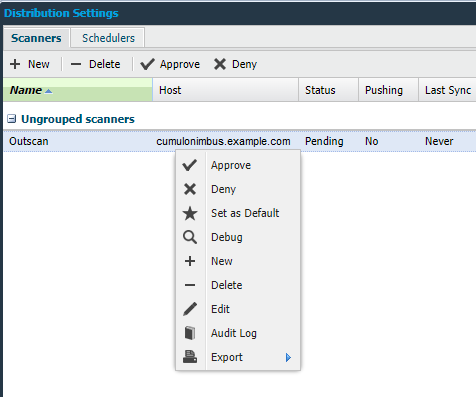Click the New button in the toolbar
476x397 pixels.
point(30,64)
